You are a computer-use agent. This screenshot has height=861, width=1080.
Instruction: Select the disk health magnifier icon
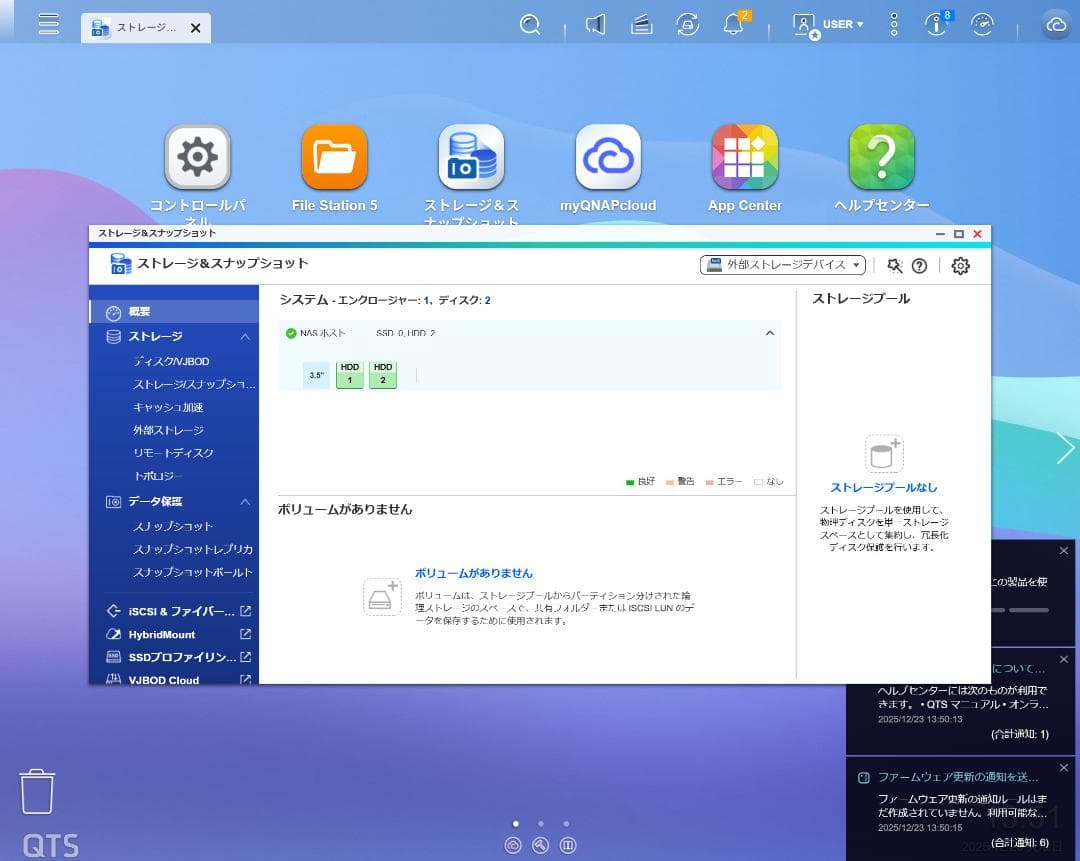(x=895, y=265)
